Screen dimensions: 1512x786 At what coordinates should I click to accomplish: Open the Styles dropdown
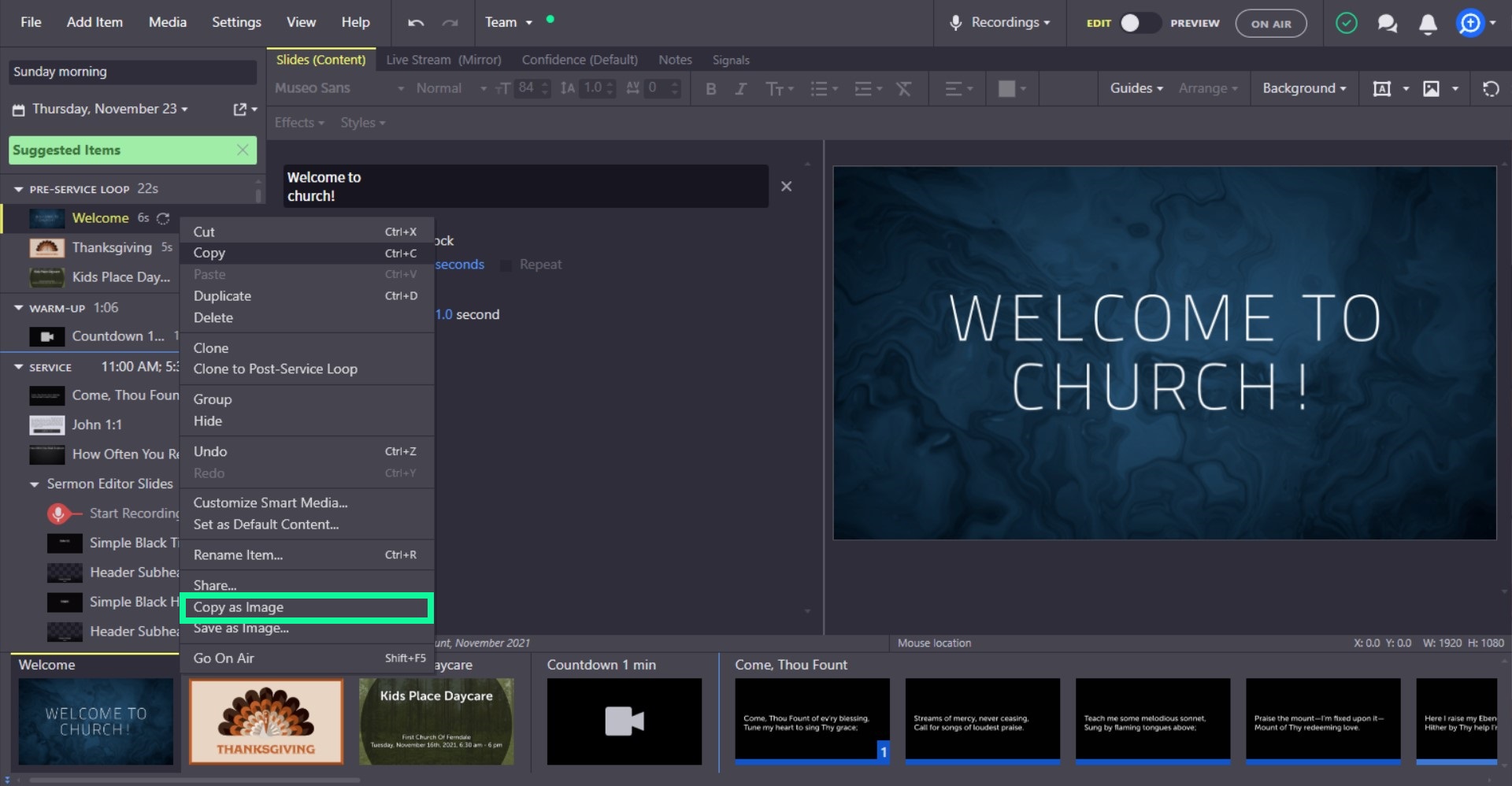click(362, 123)
